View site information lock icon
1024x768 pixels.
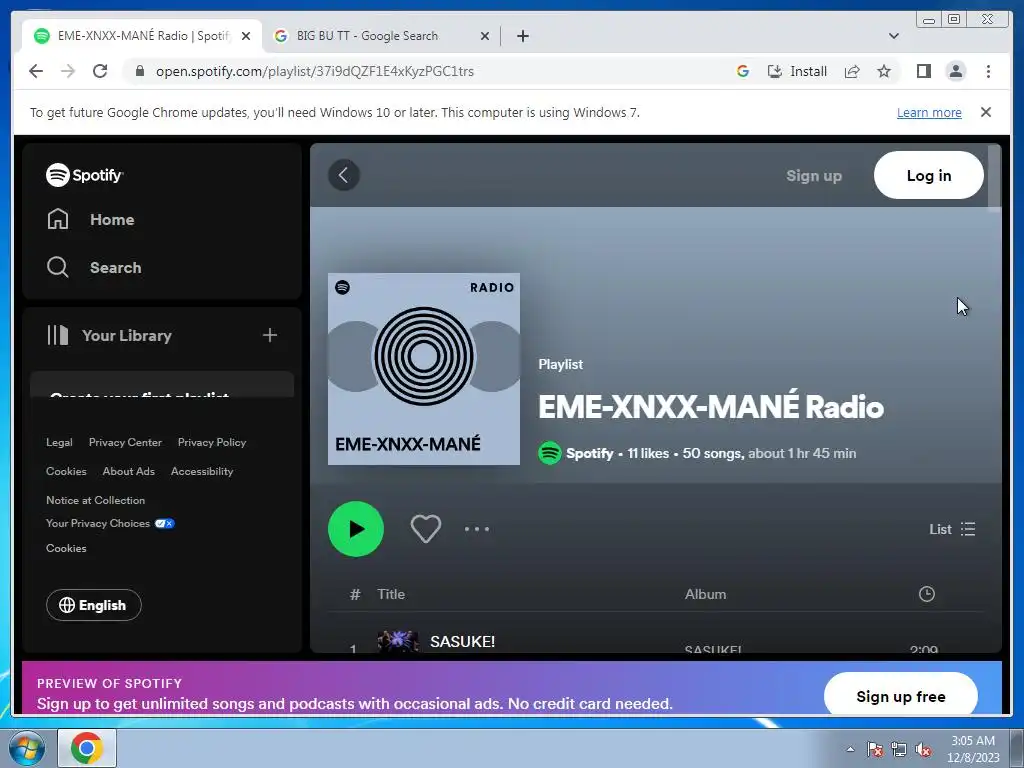[139, 71]
